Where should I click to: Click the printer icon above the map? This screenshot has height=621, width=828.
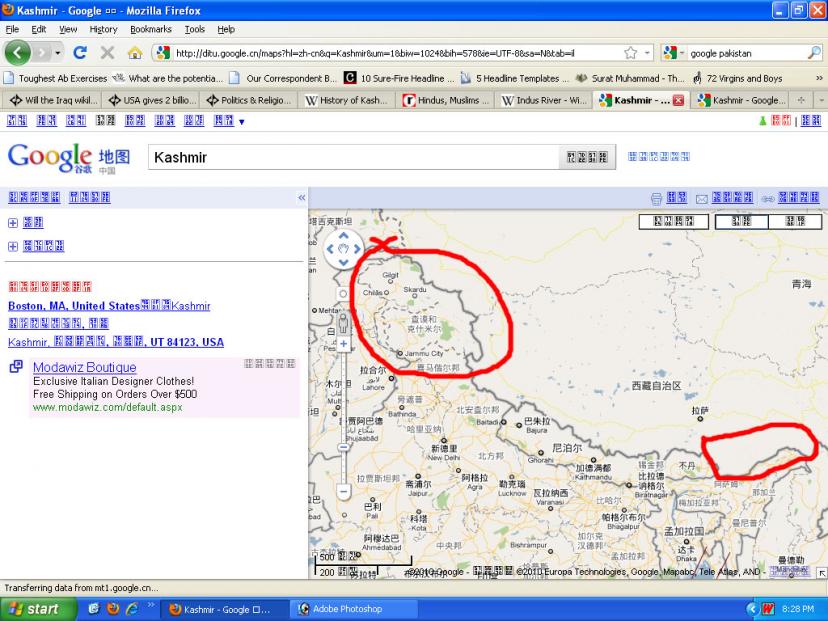(x=656, y=199)
